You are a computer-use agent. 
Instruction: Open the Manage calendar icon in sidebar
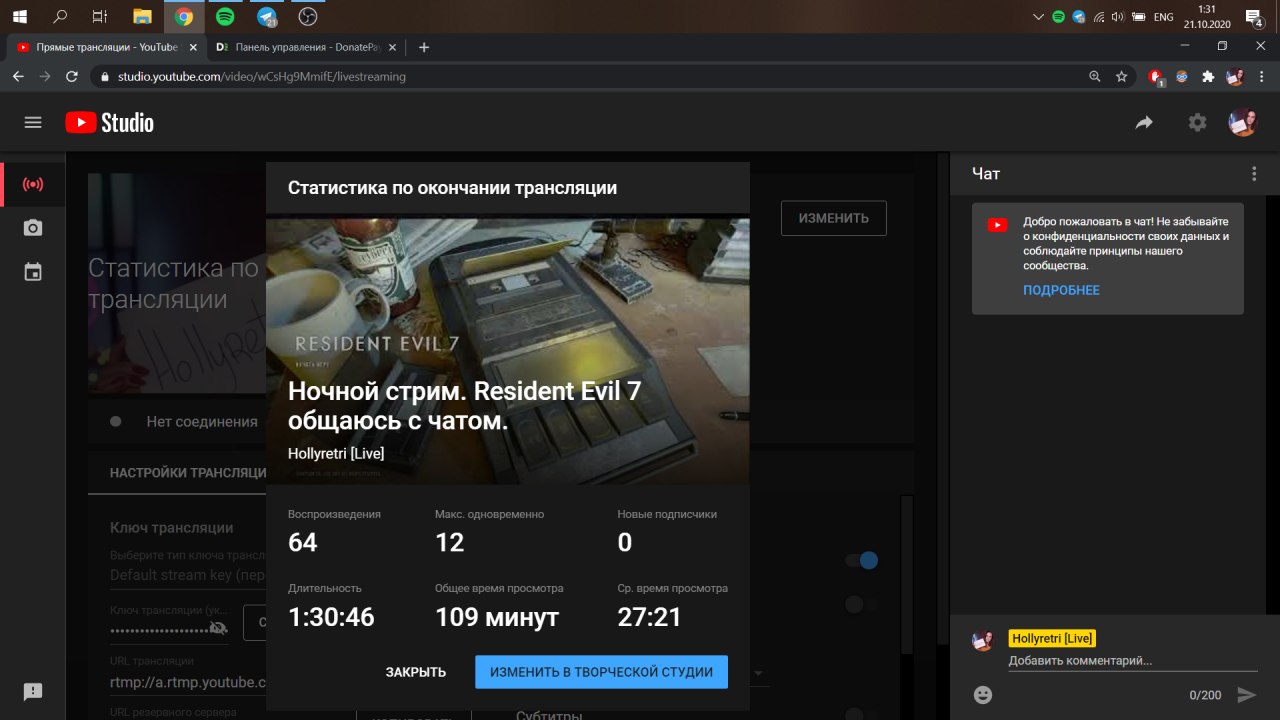click(33, 272)
